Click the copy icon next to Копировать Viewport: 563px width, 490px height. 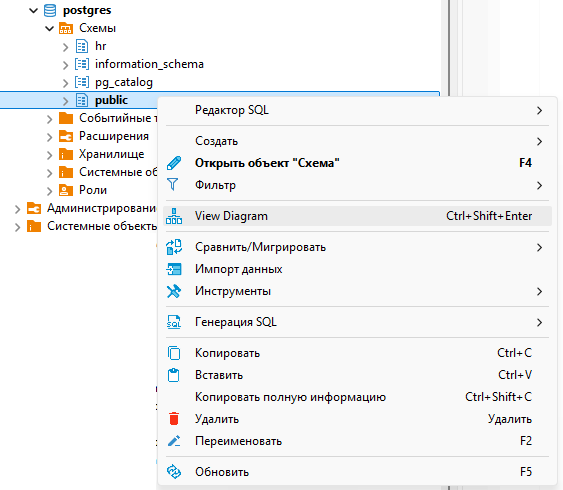[x=174, y=353]
